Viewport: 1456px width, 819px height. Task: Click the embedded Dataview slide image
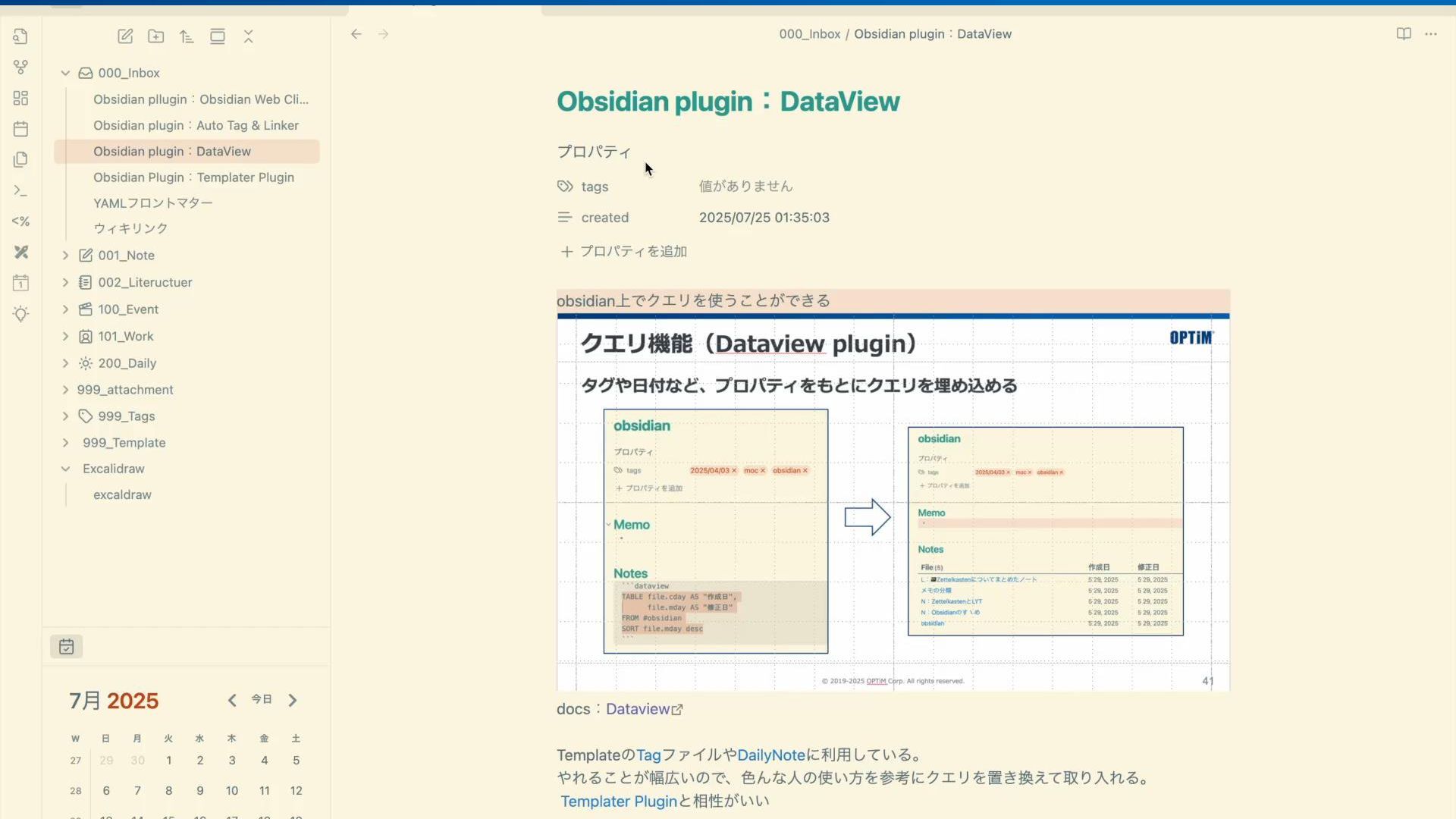tap(893, 502)
